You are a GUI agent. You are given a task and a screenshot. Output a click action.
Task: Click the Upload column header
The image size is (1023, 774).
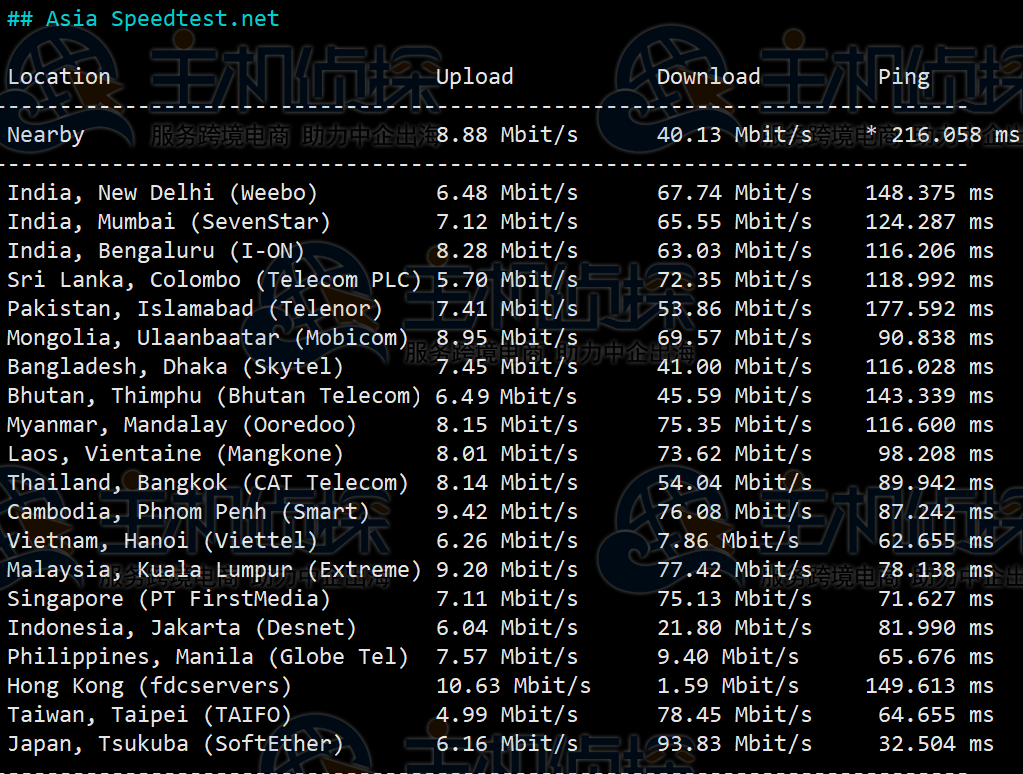(x=474, y=77)
